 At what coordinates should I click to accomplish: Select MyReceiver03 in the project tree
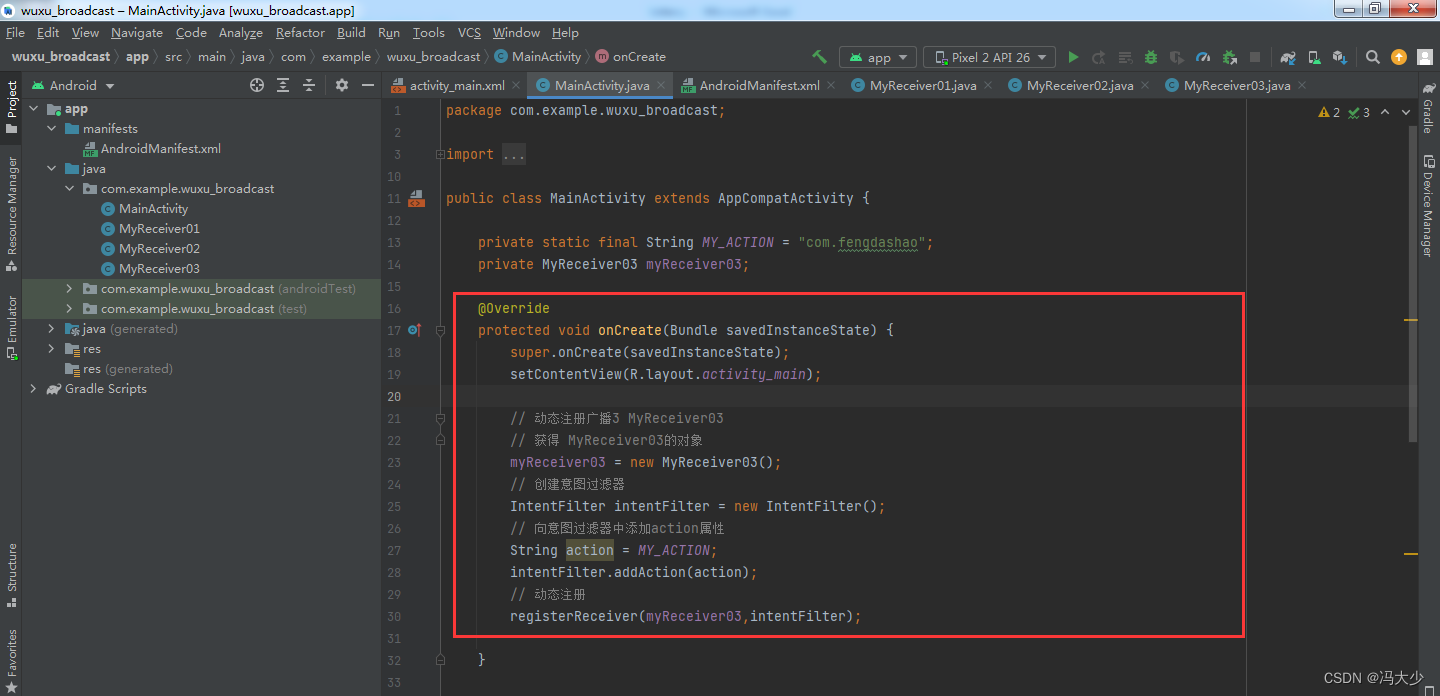pyautogui.click(x=159, y=268)
